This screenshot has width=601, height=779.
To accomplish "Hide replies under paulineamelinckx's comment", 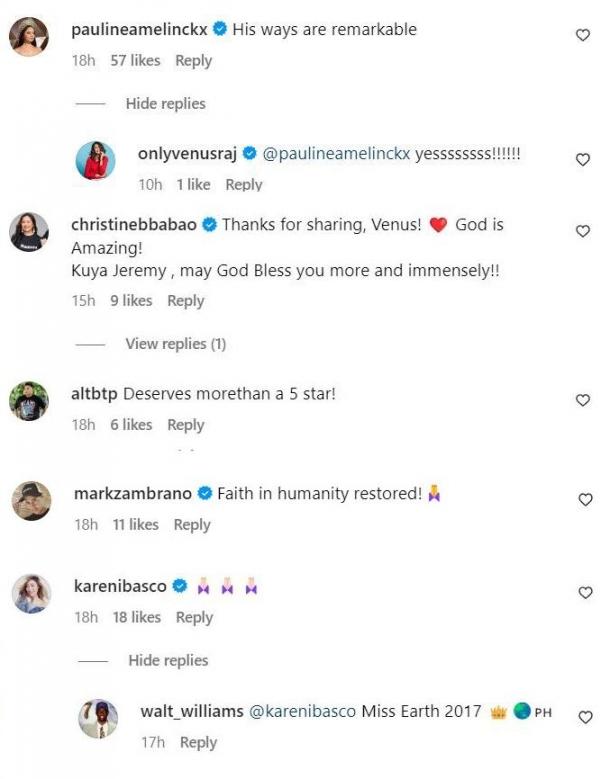I will pyautogui.click(x=165, y=104).
